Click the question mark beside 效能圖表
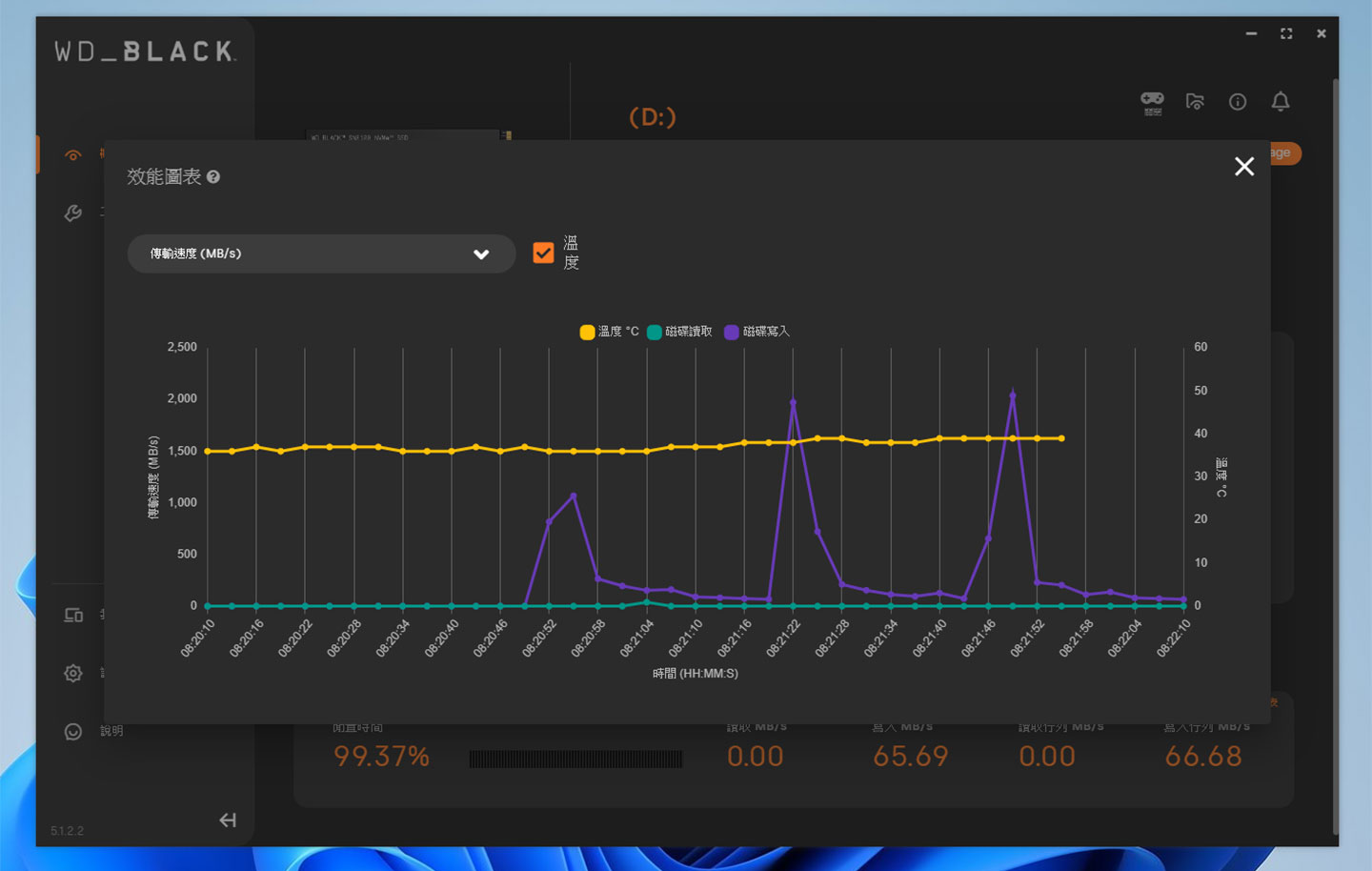 click(x=213, y=177)
